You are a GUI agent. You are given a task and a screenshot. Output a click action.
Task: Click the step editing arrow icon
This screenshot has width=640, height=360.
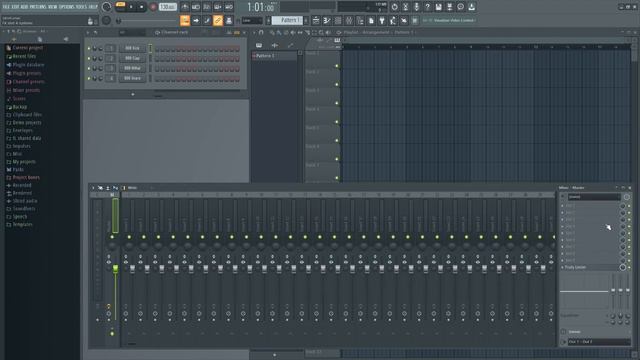pos(196,20)
